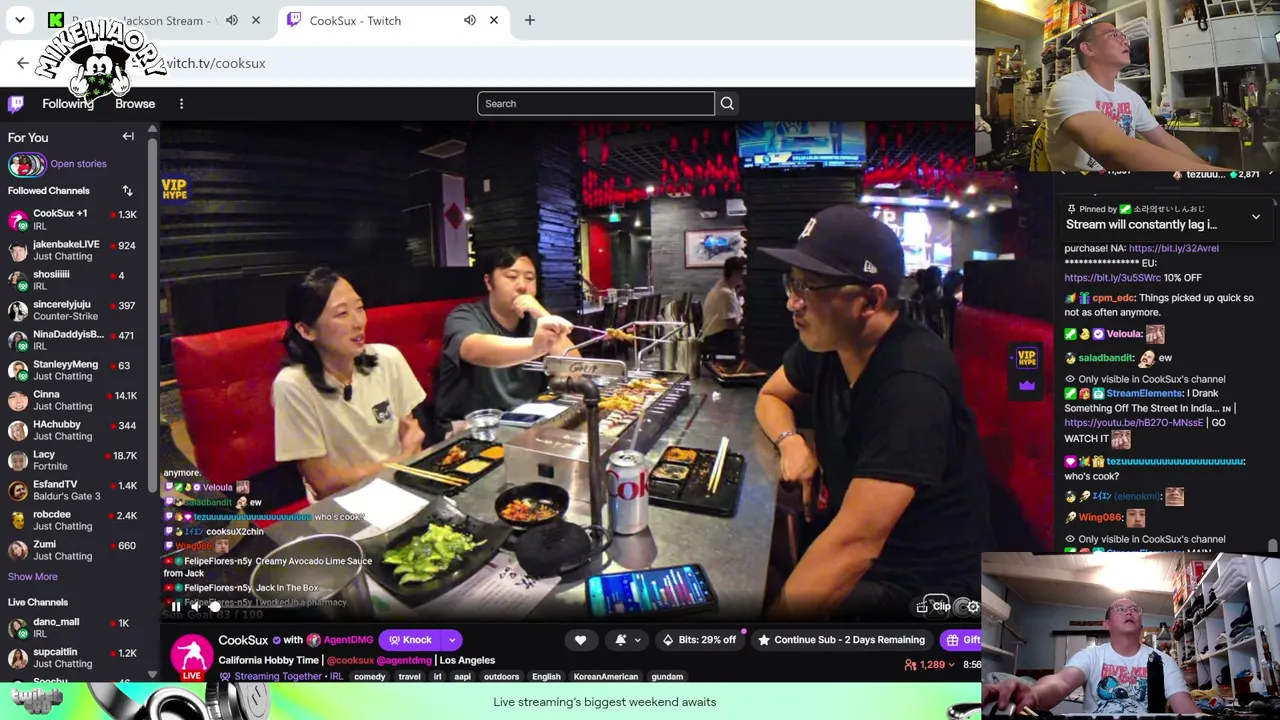Expand the pinned chat message
Viewport: 1280px width, 720px height.
point(1256,217)
